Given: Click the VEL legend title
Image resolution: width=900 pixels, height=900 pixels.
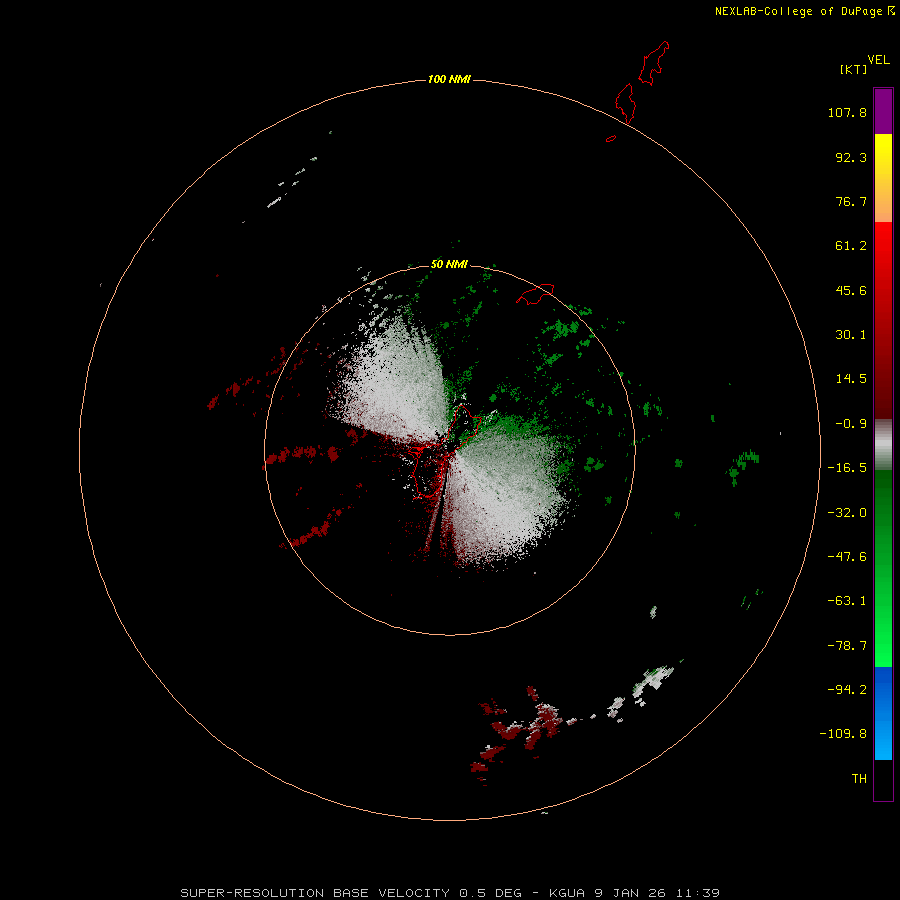Looking at the screenshot, I should tap(878, 60).
